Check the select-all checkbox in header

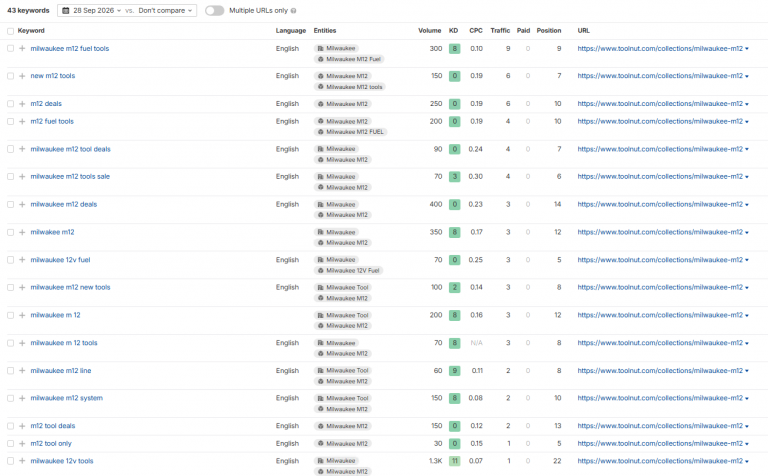[10, 31]
